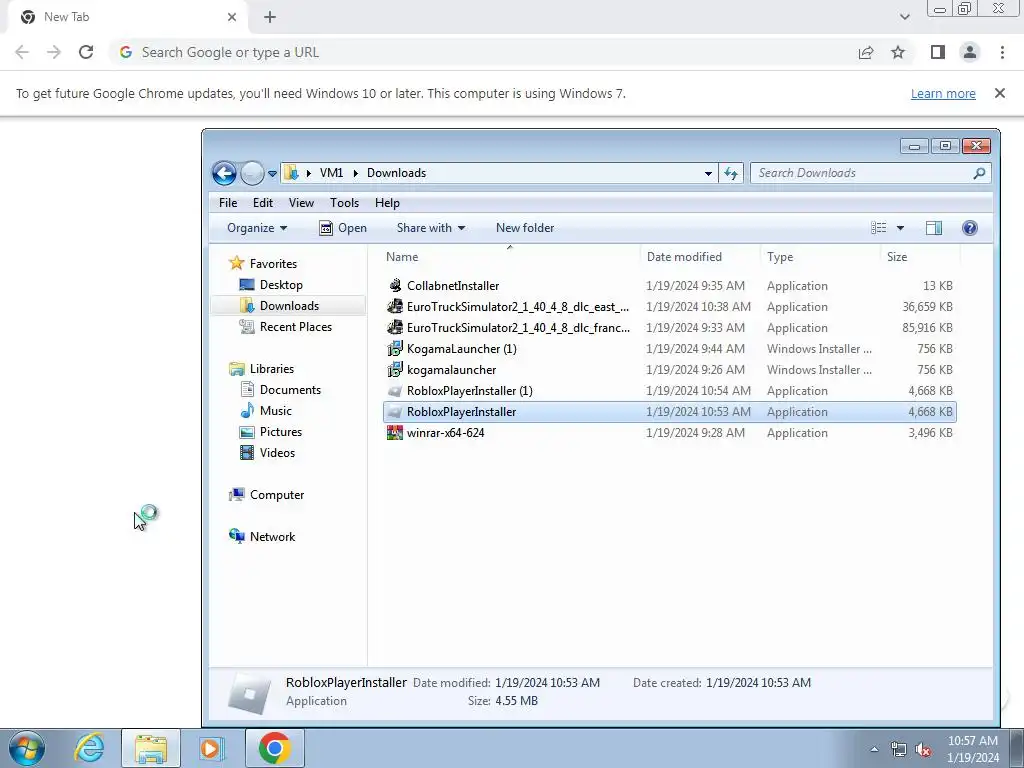The width and height of the screenshot is (1024, 768).
Task: Open the Tools menu
Action: (x=344, y=203)
